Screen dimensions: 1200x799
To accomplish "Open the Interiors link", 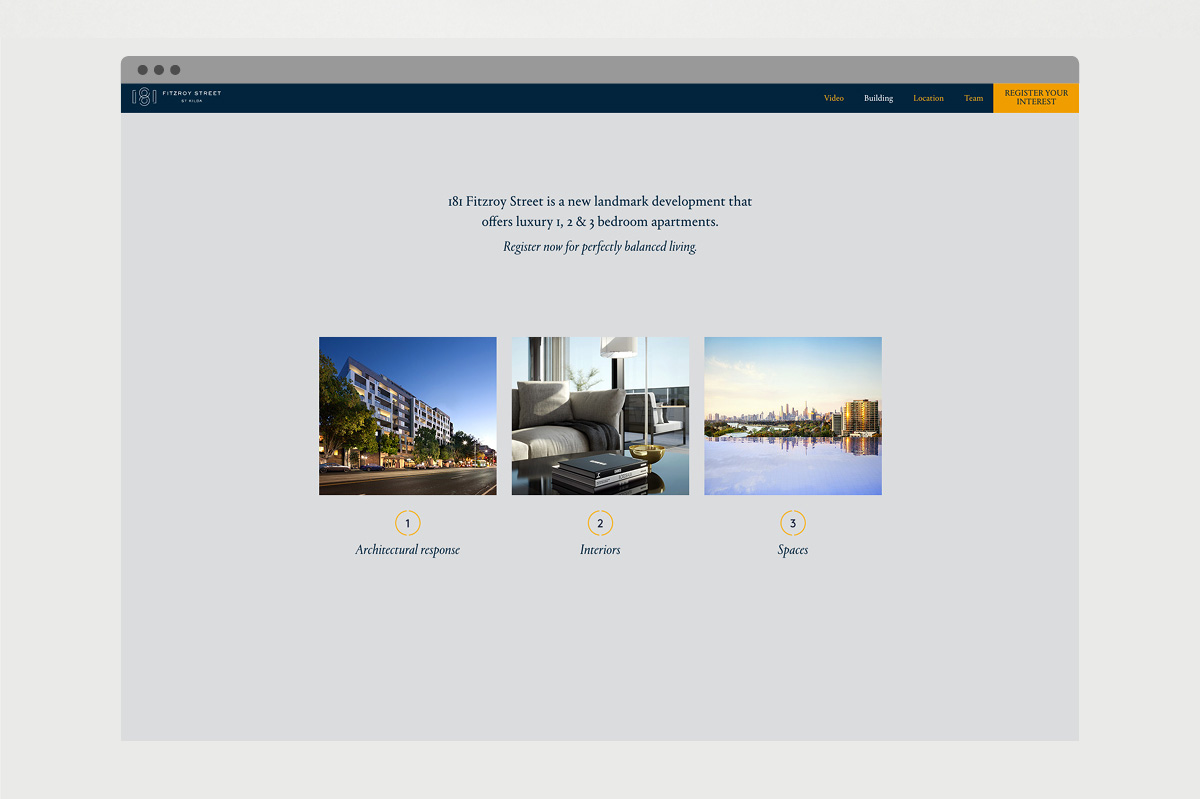I will pyautogui.click(x=600, y=549).
